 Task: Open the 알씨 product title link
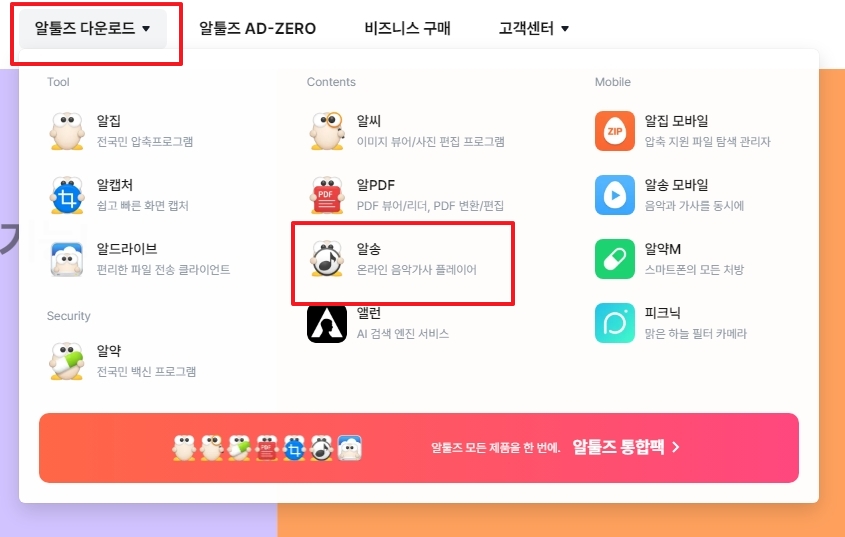point(369,121)
